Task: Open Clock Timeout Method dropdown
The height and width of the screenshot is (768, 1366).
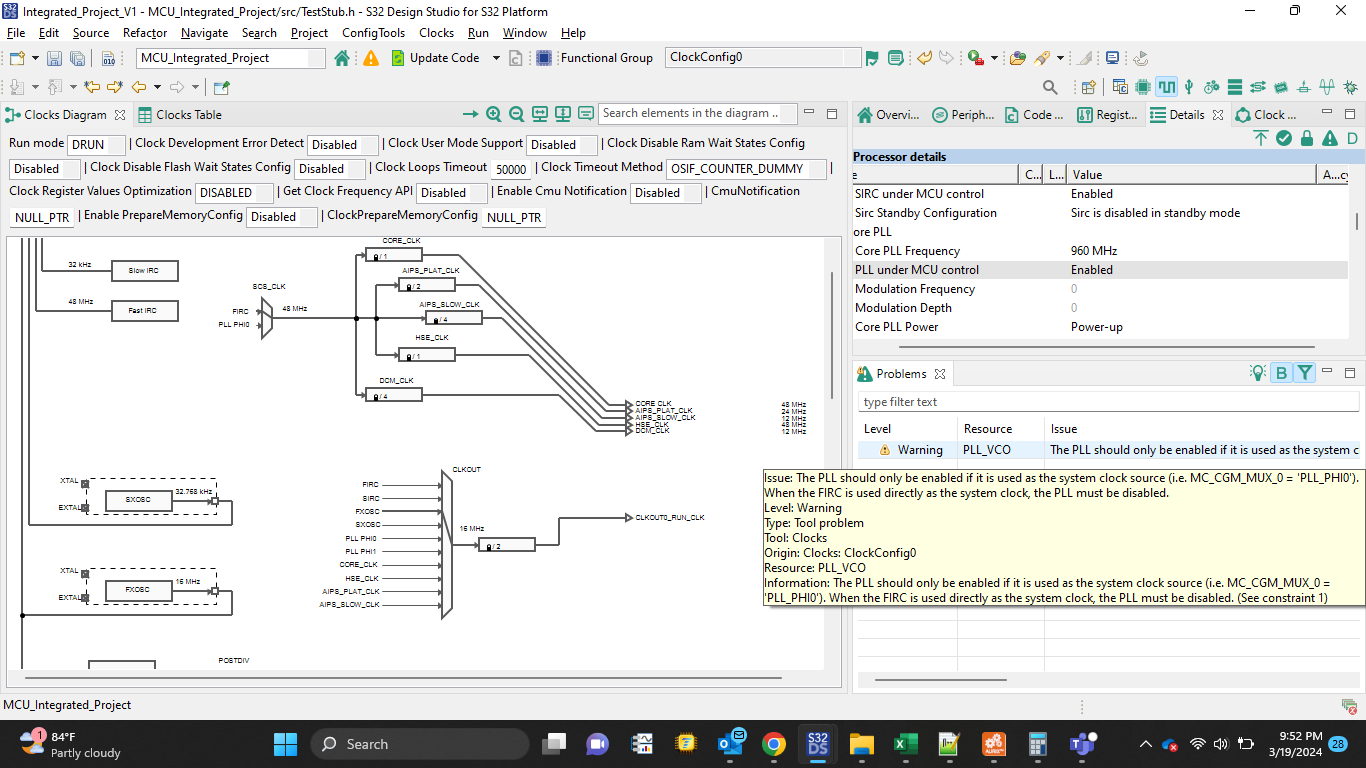Action: [747, 169]
